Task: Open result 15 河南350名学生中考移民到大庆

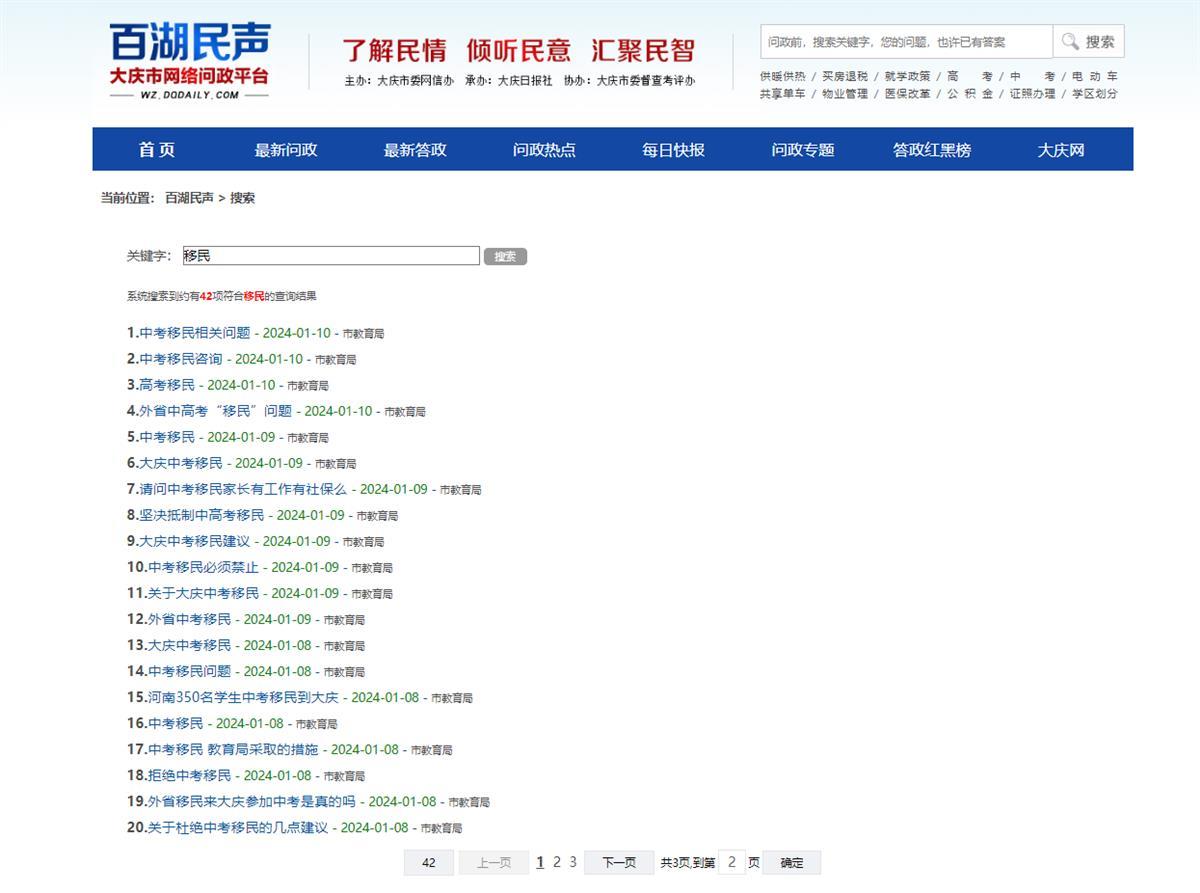Action: (x=243, y=697)
